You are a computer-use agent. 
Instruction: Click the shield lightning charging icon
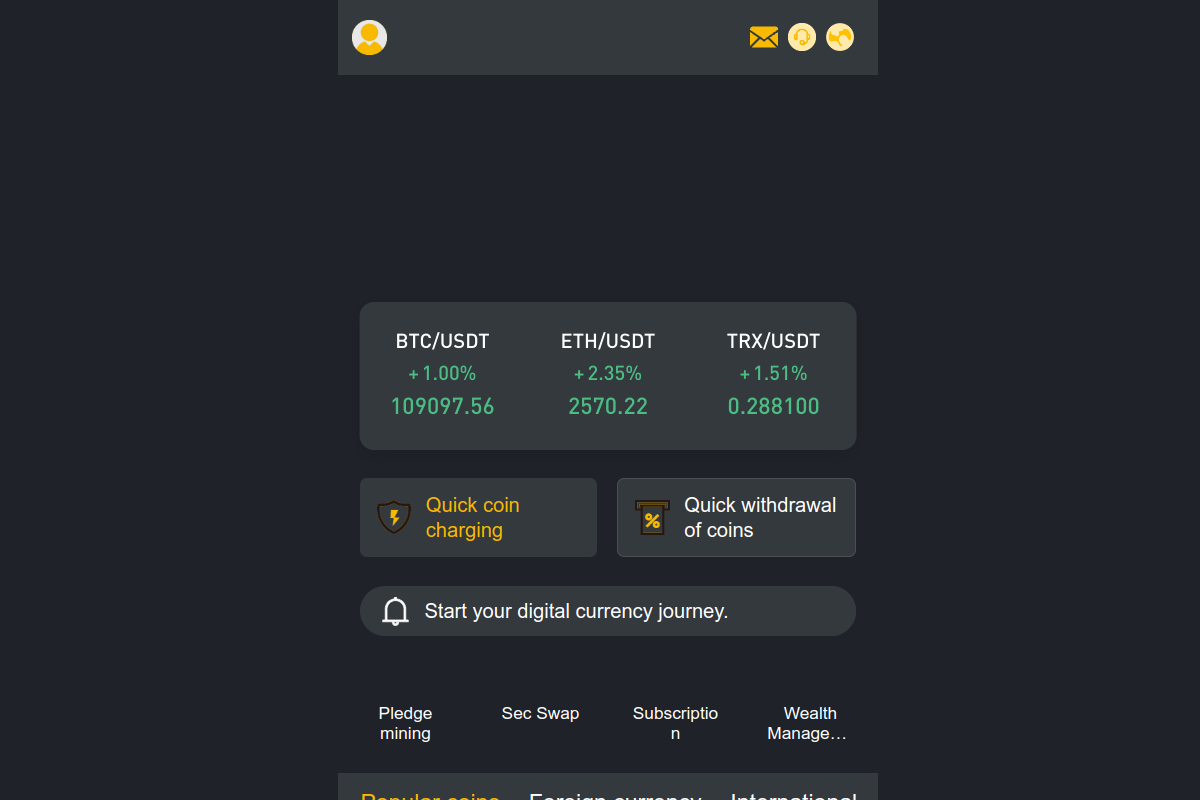click(394, 517)
